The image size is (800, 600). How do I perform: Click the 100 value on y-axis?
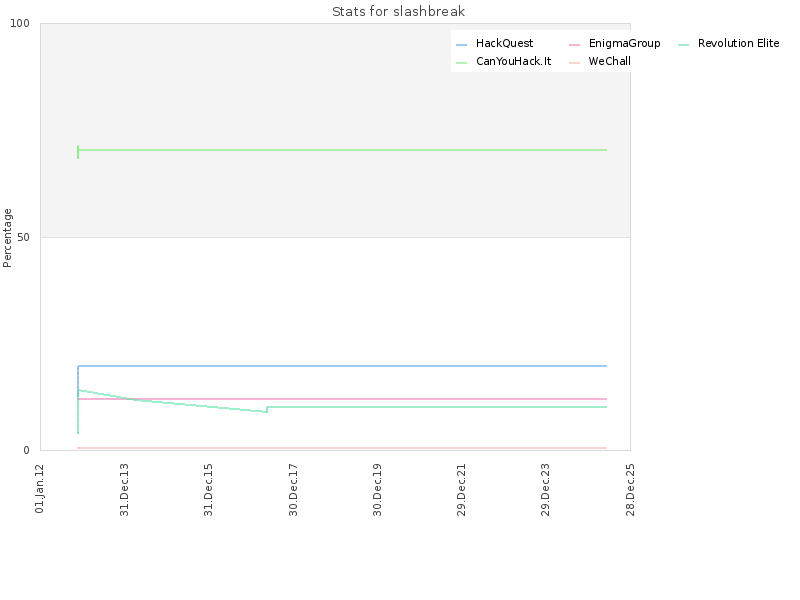pos(20,23)
